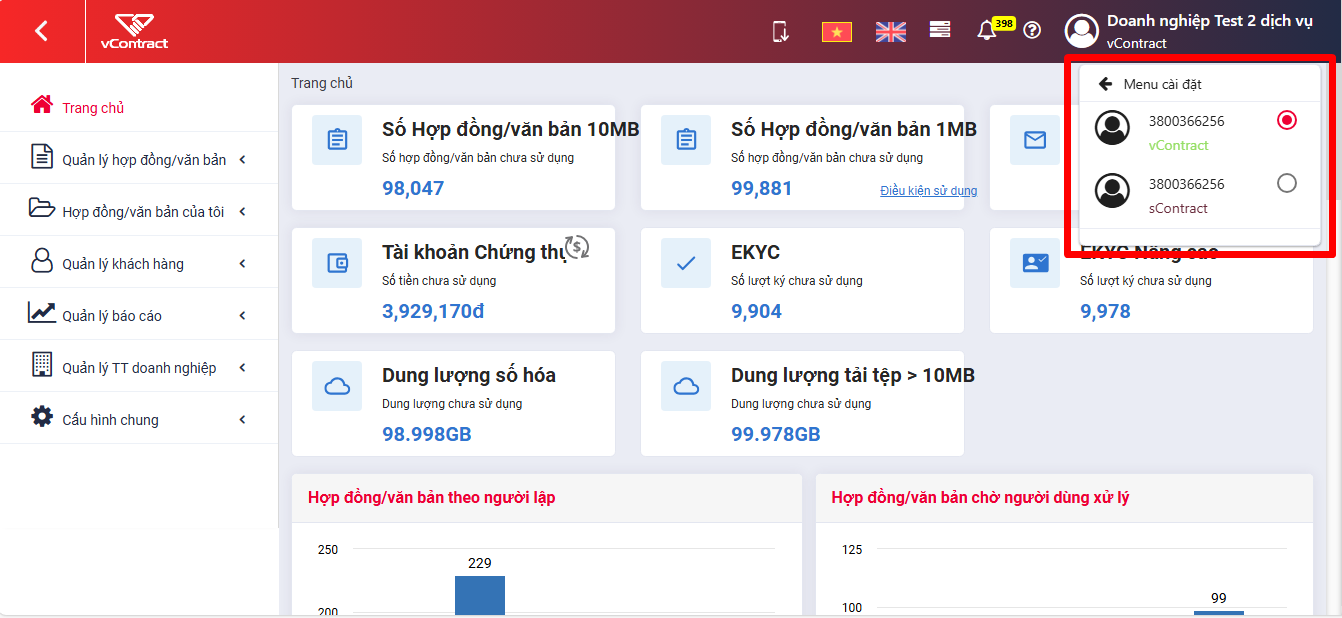This screenshot has height=618, width=1342.
Task: Click the wallet icon on Tài khoản Chứng thực card
Action: pos(337,263)
